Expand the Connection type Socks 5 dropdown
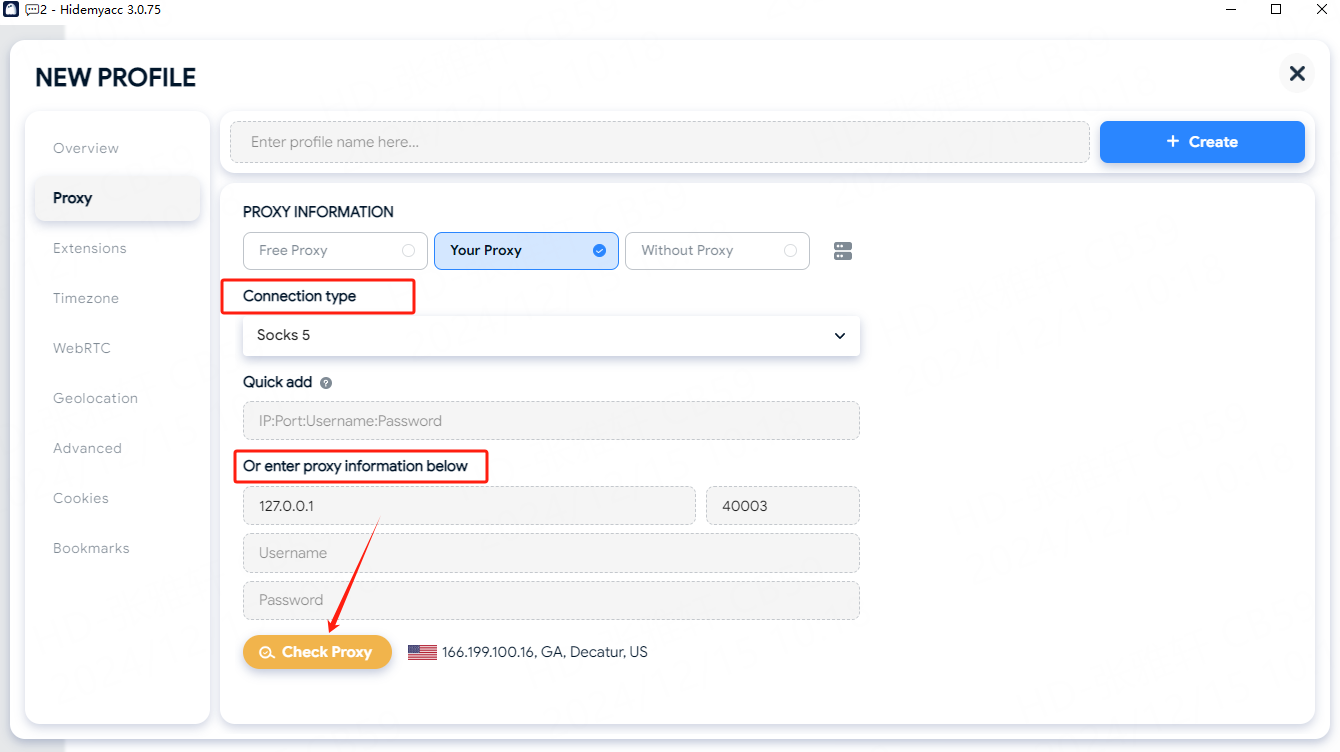Viewport: 1340px width, 752px height. click(550, 336)
